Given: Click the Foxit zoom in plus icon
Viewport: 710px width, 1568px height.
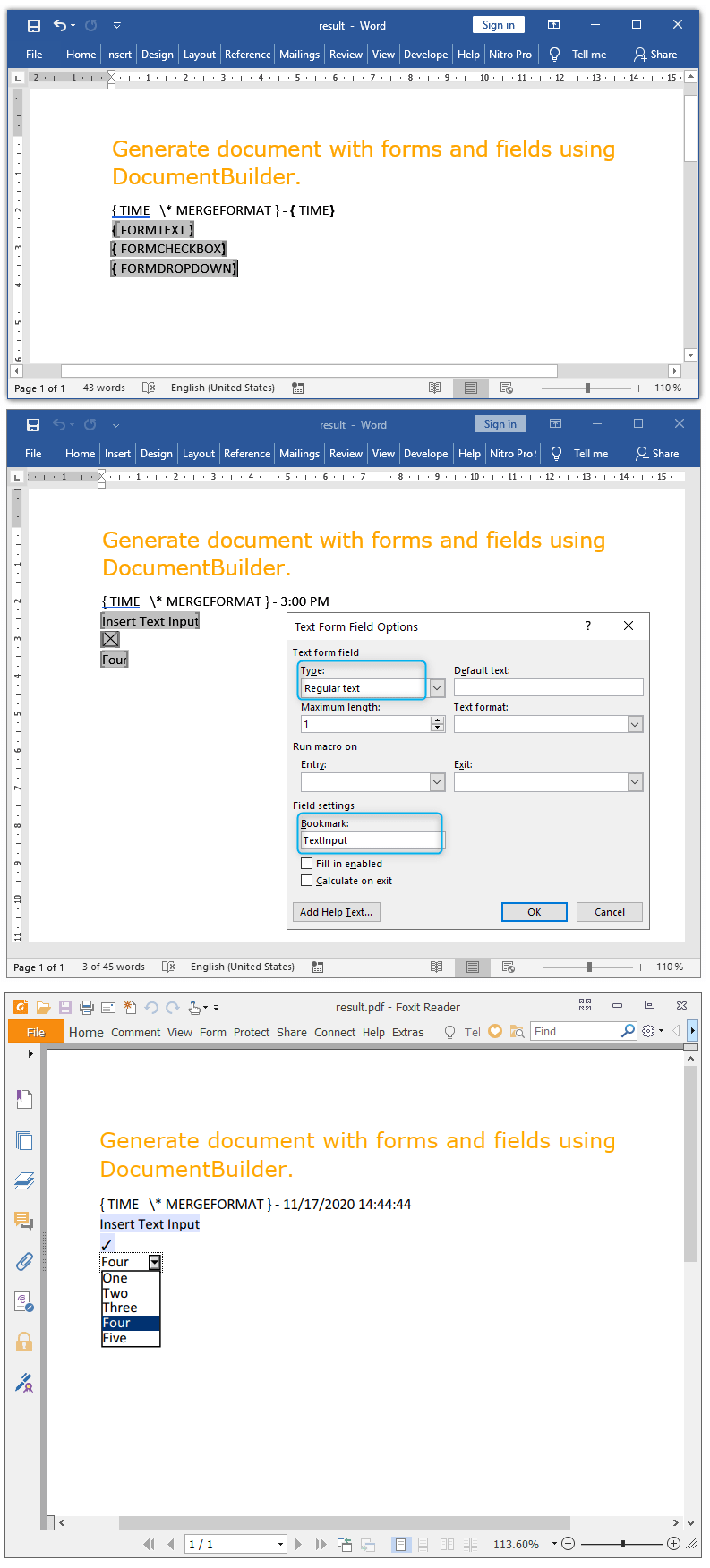Looking at the screenshot, I should point(673,1544).
